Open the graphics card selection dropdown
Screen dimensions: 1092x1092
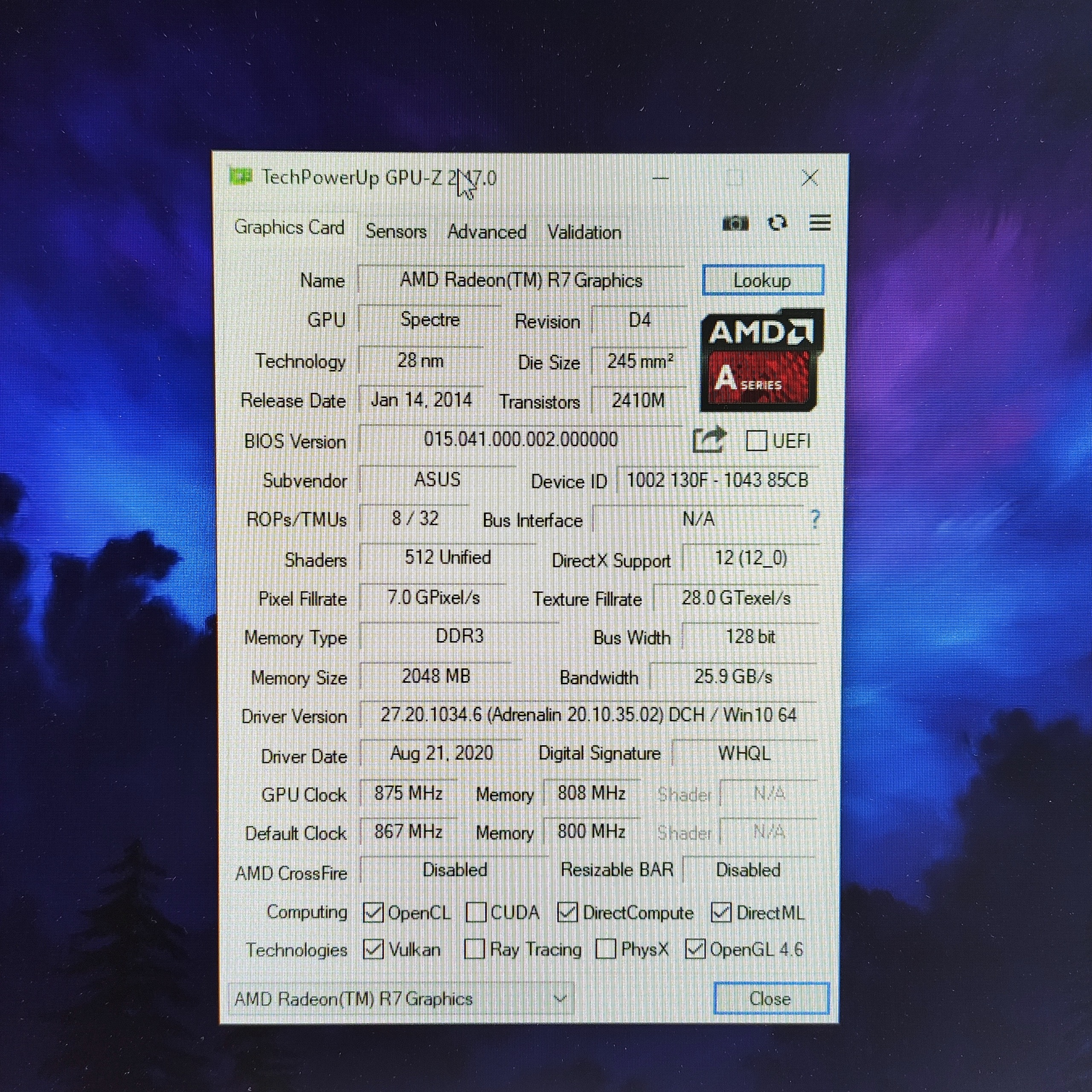pyautogui.click(x=401, y=999)
